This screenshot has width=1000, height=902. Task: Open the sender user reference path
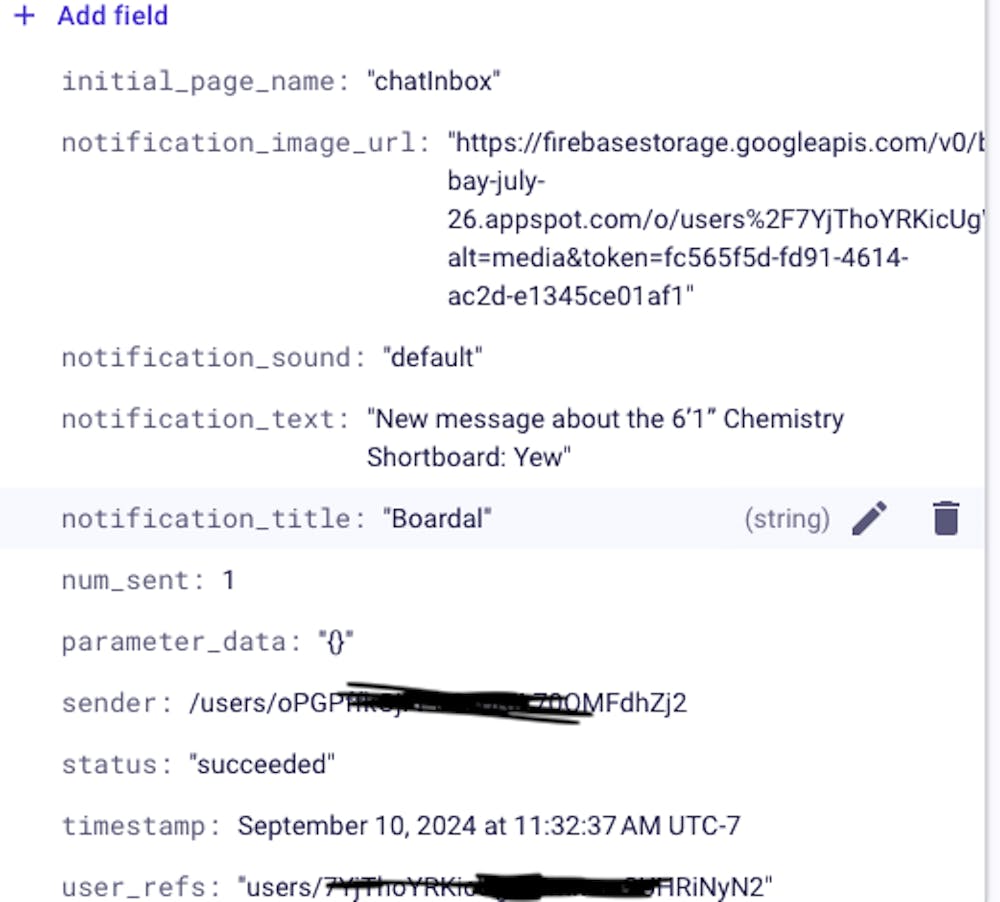[x=437, y=703]
